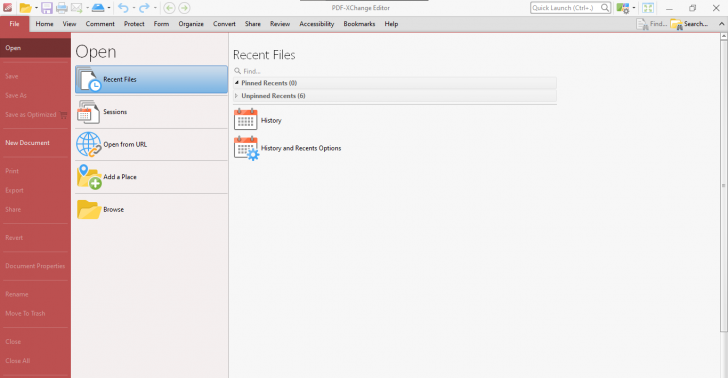Expand the Unpinned Recents (6) group

[x=237, y=96]
